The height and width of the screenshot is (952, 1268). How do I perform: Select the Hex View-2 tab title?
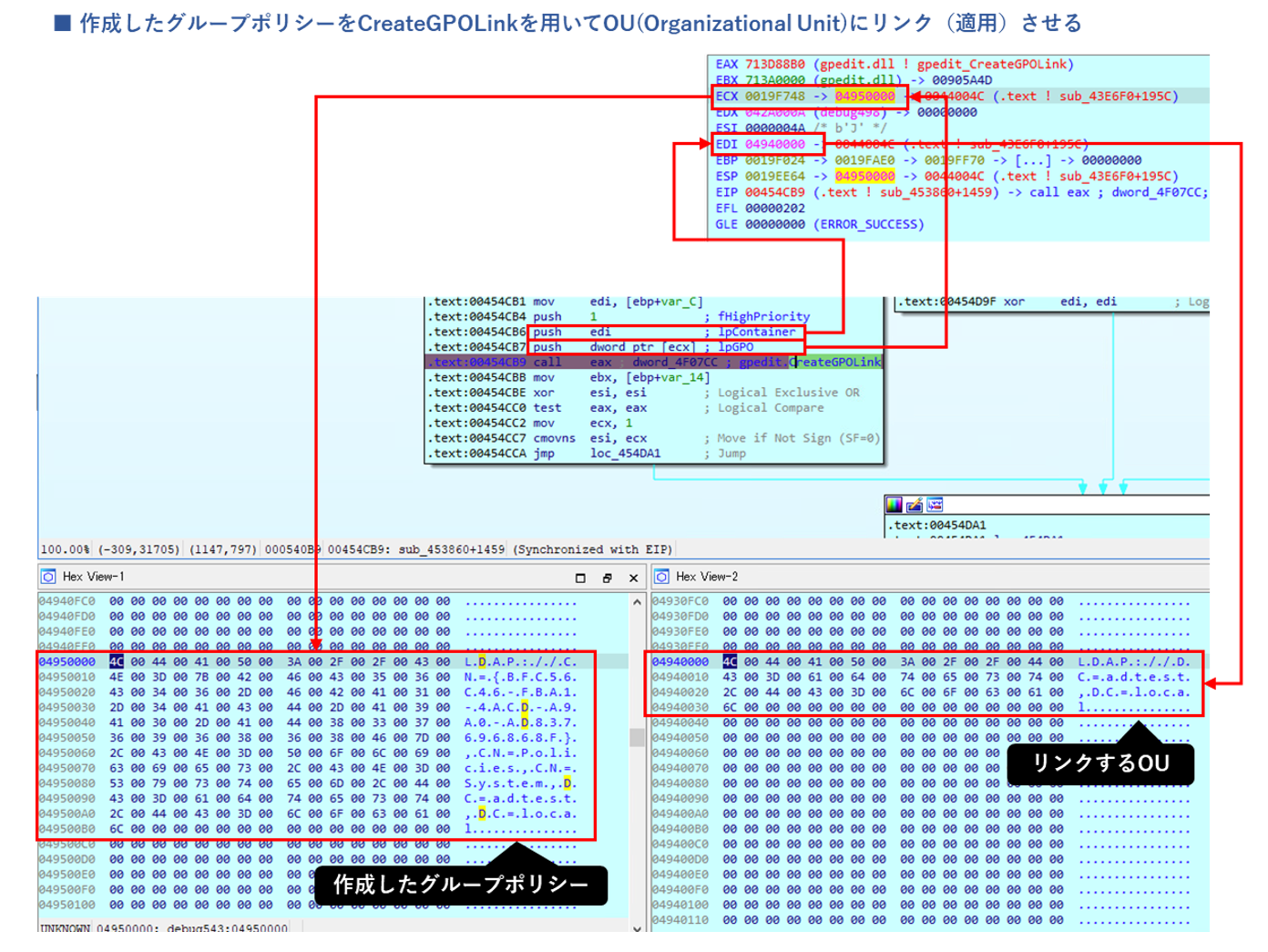point(707,577)
